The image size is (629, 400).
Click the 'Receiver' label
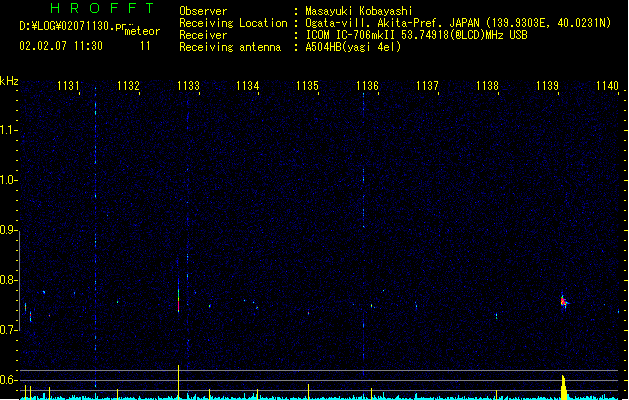[203, 35]
